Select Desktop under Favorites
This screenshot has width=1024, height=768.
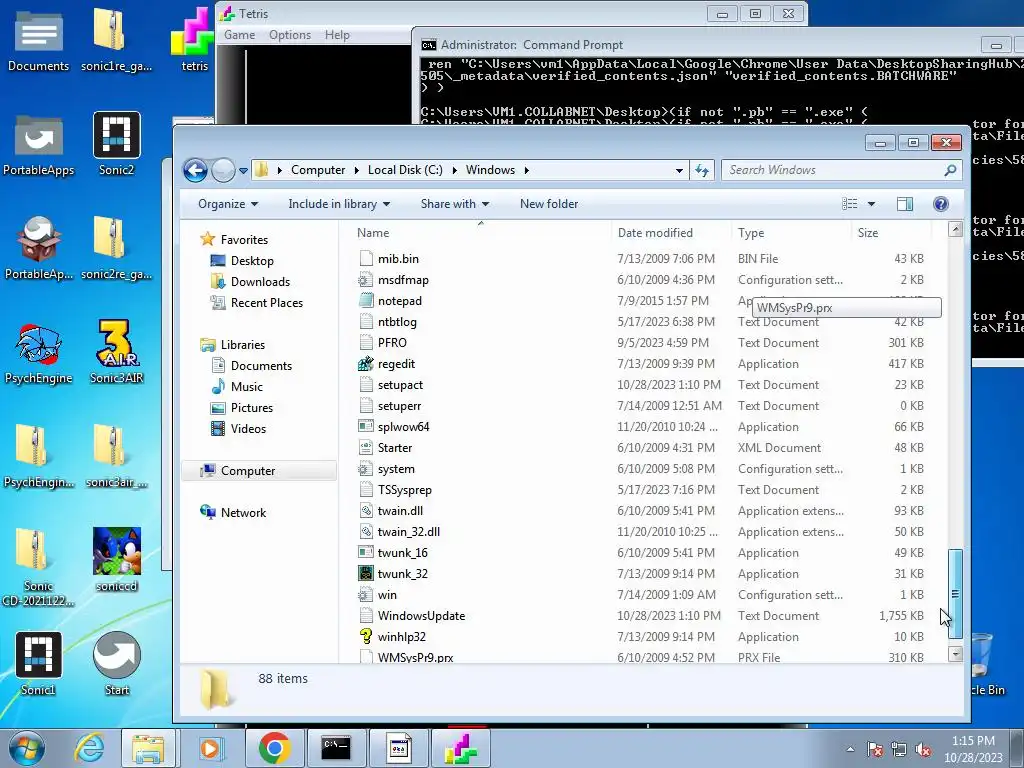[x=242, y=261]
